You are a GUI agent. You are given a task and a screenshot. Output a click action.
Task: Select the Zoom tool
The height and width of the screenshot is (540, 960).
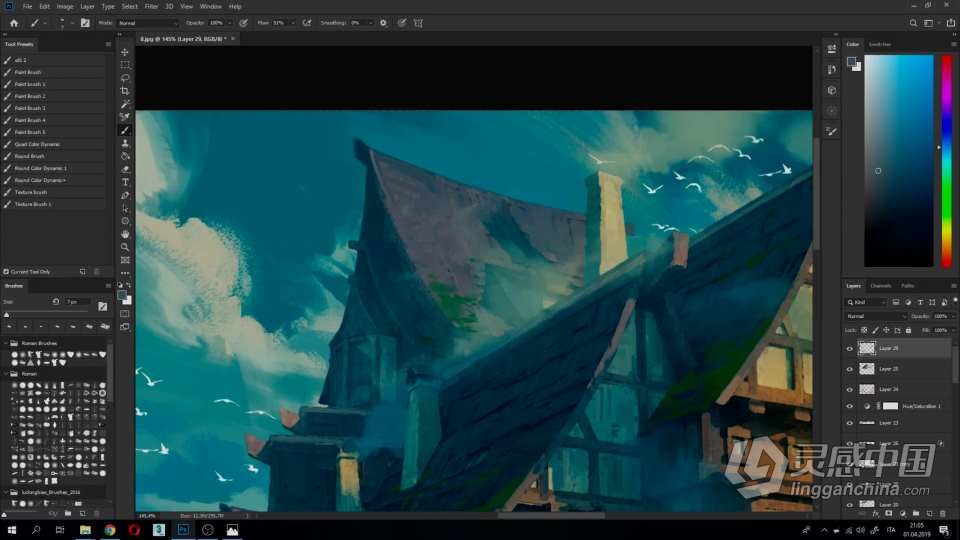(125, 247)
